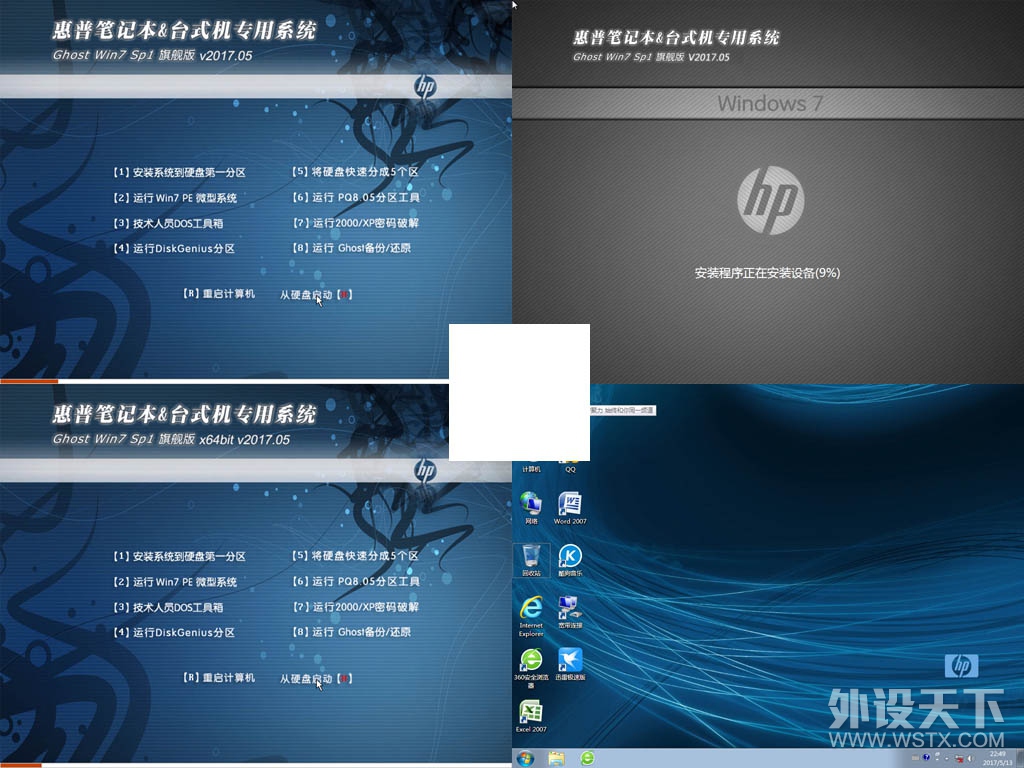1024x768 pixels.
Task: Click the speaker volume tray icon
Action: point(970,758)
